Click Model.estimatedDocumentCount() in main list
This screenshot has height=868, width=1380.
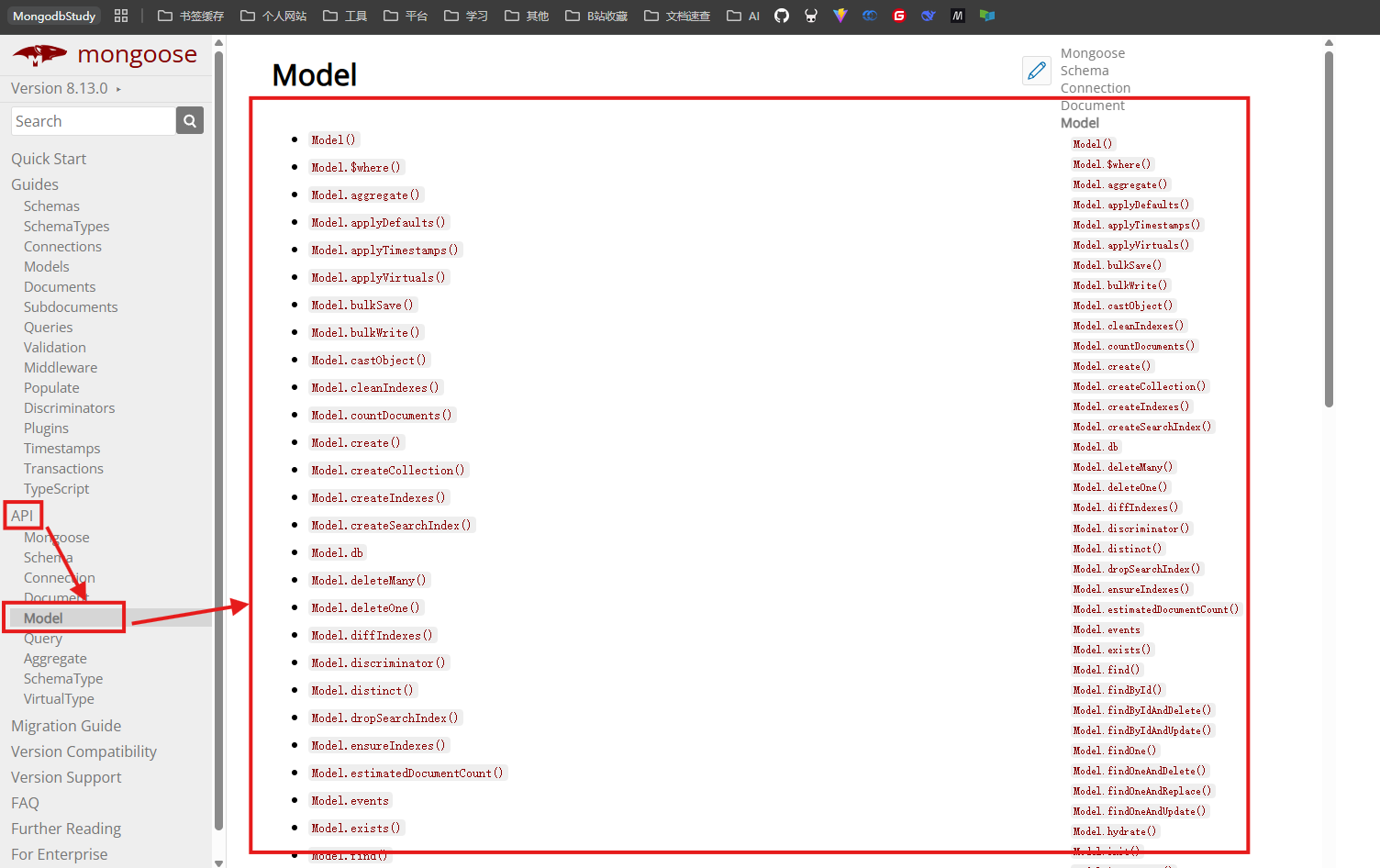point(407,773)
